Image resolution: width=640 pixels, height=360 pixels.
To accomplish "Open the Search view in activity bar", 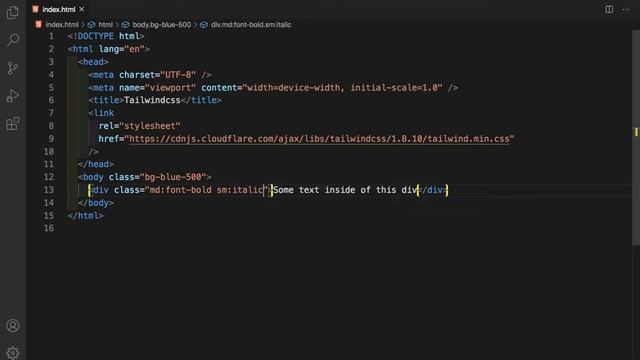I will tap(13, 40).
